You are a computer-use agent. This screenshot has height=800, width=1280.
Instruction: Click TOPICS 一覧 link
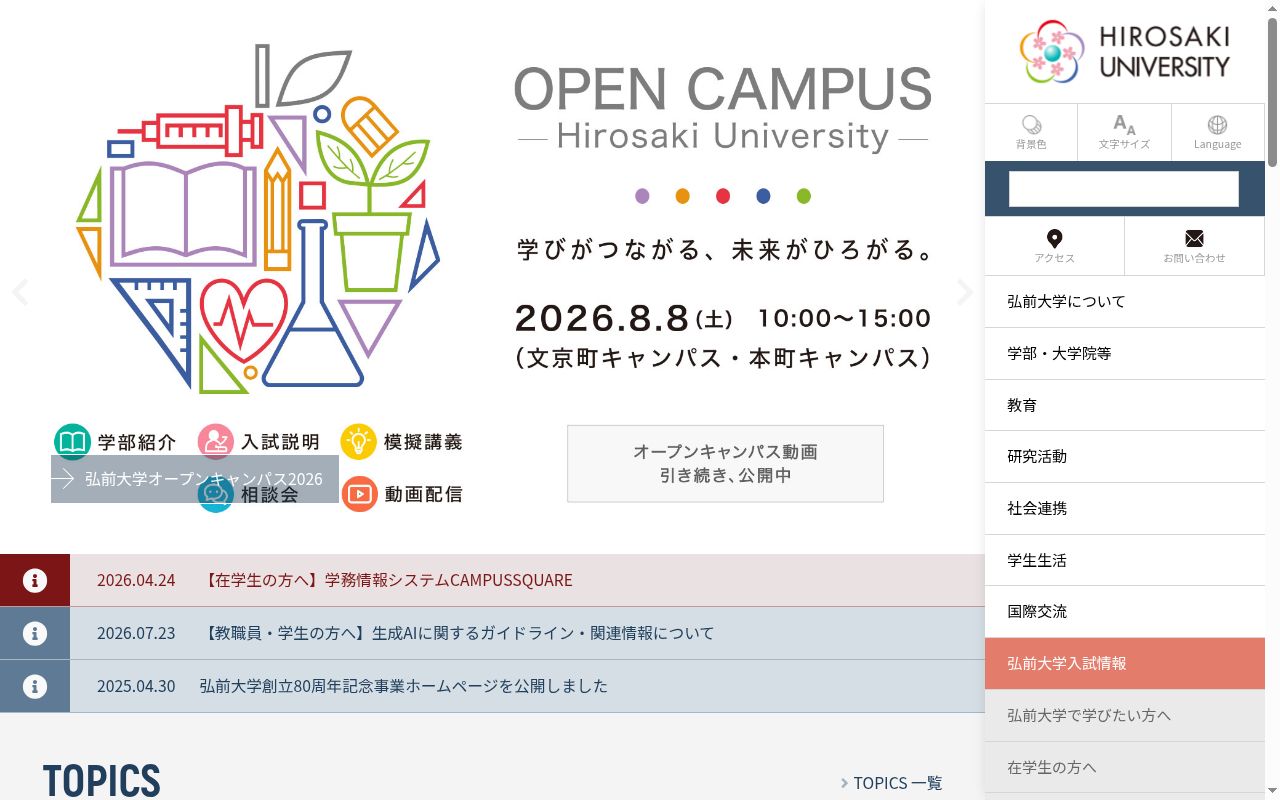891,783
